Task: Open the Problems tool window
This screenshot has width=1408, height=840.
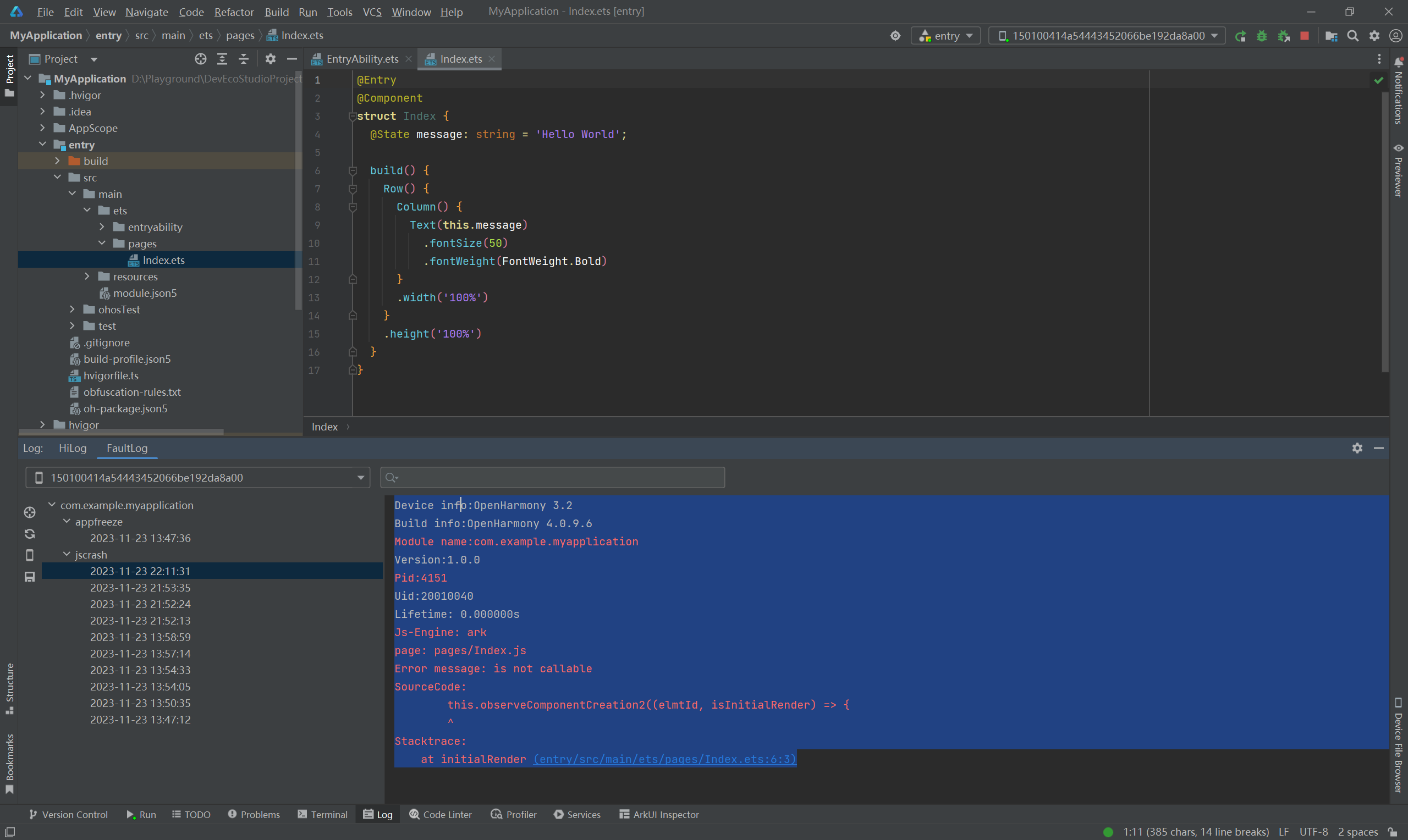Action: (254, 814)
